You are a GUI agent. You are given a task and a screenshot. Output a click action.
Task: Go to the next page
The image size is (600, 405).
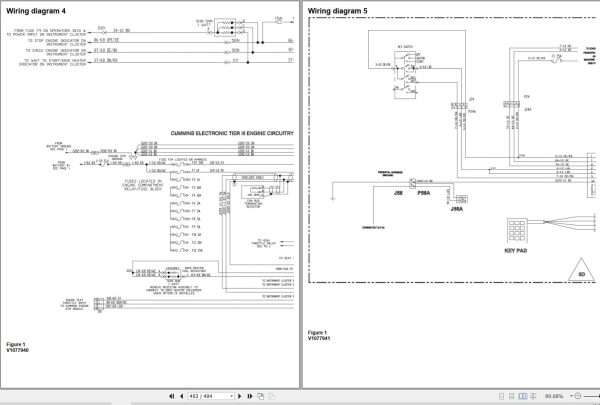pyautogui.click(x=240, y=396)
